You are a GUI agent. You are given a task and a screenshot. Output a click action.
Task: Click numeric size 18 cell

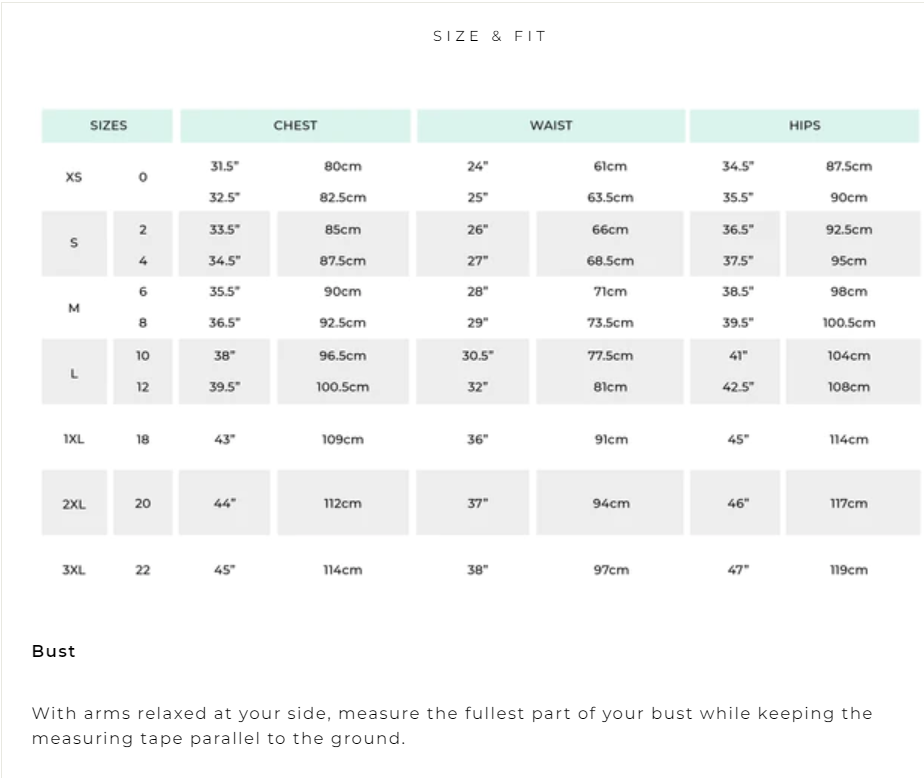(143, 439)
